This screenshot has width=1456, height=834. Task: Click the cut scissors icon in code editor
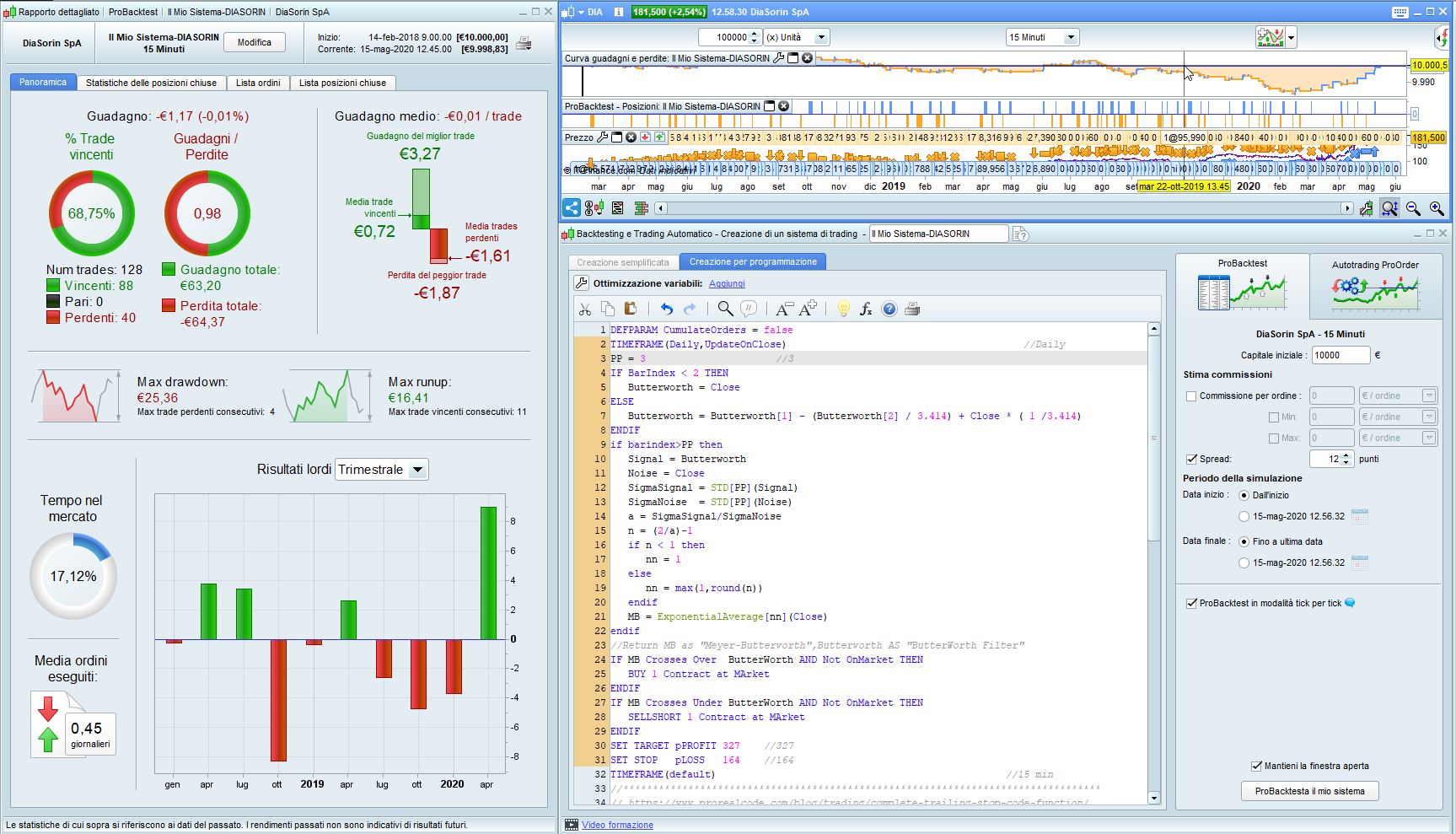584,309
